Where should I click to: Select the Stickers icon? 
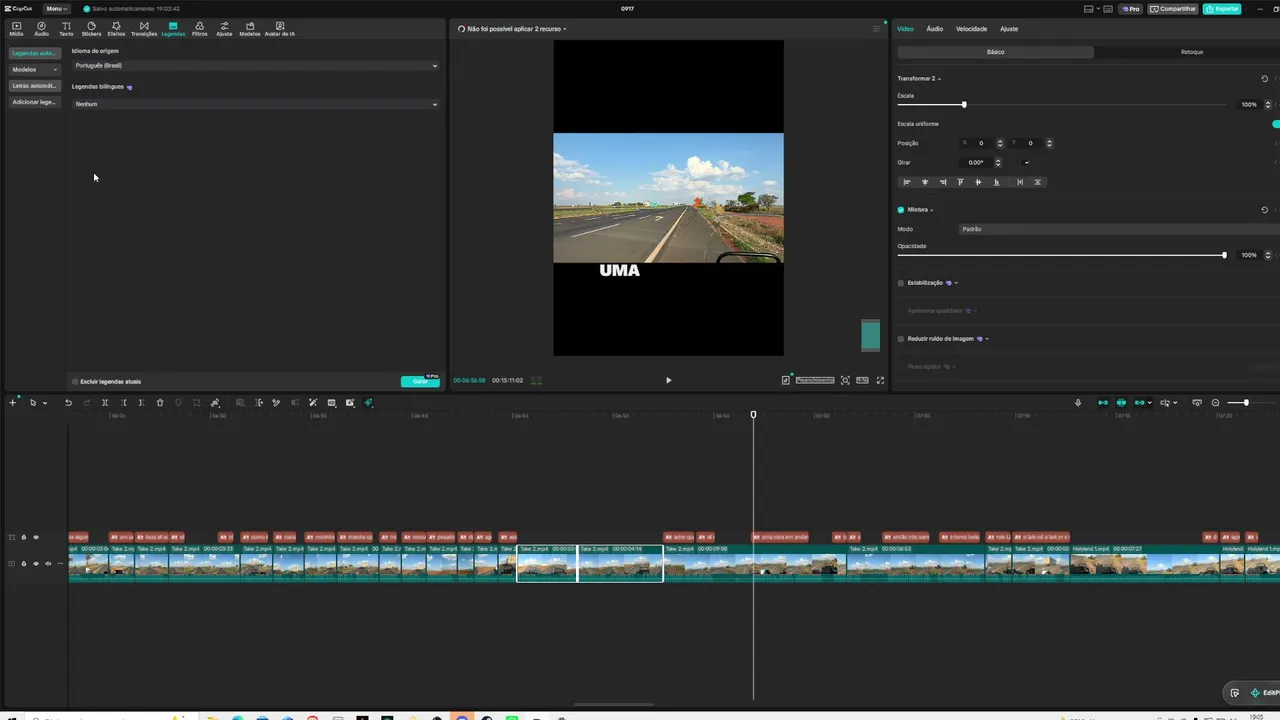pyautogui.click(x=91, y=29)
